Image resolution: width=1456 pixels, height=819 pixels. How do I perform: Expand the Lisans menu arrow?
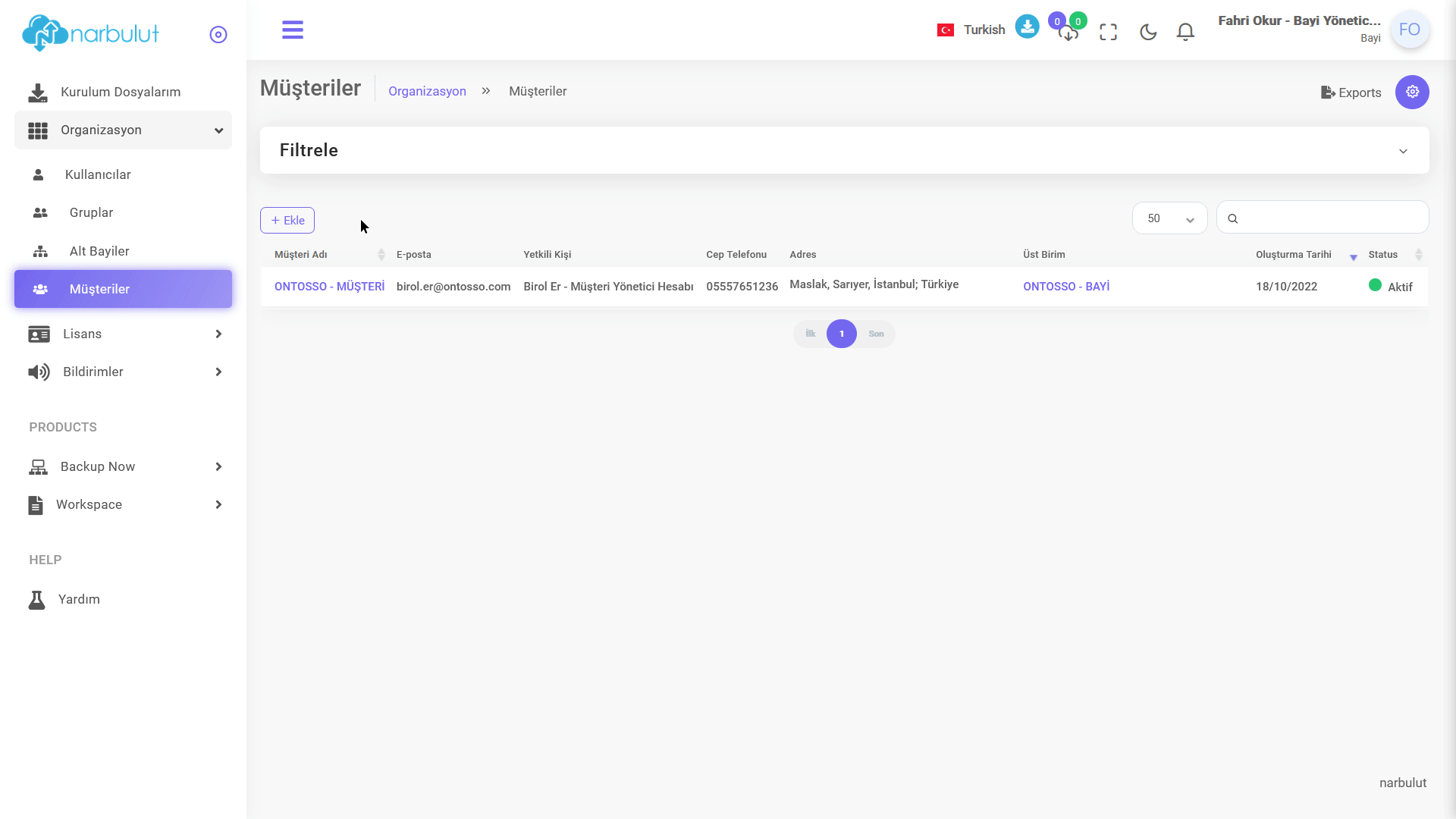pos(218,334)
